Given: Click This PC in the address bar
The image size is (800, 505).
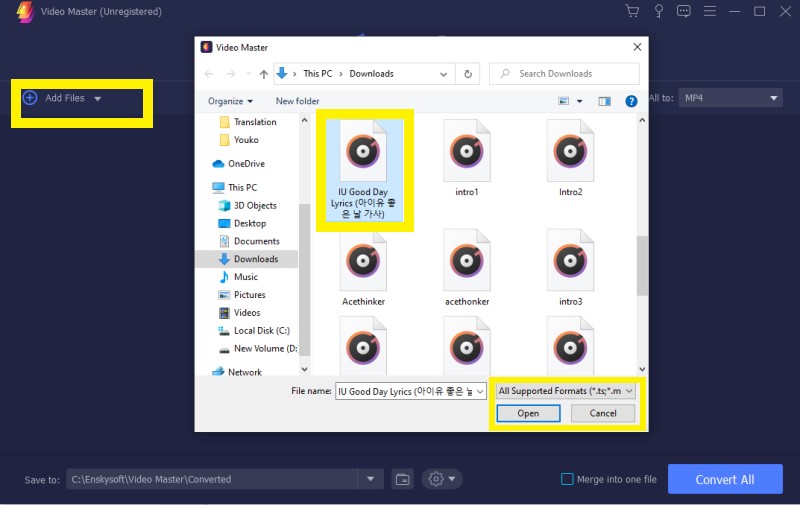Looking at the screenshot, I should click(317, 73).
